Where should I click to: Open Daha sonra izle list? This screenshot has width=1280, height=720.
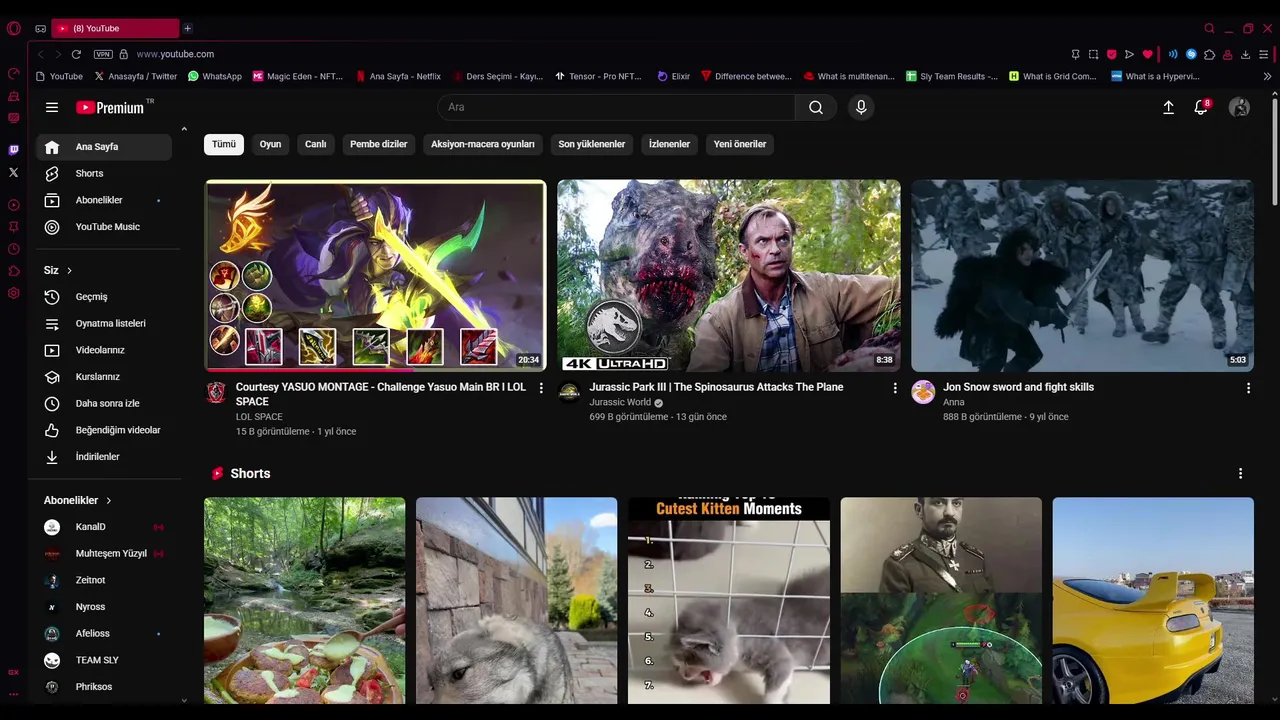coord(104,403)
